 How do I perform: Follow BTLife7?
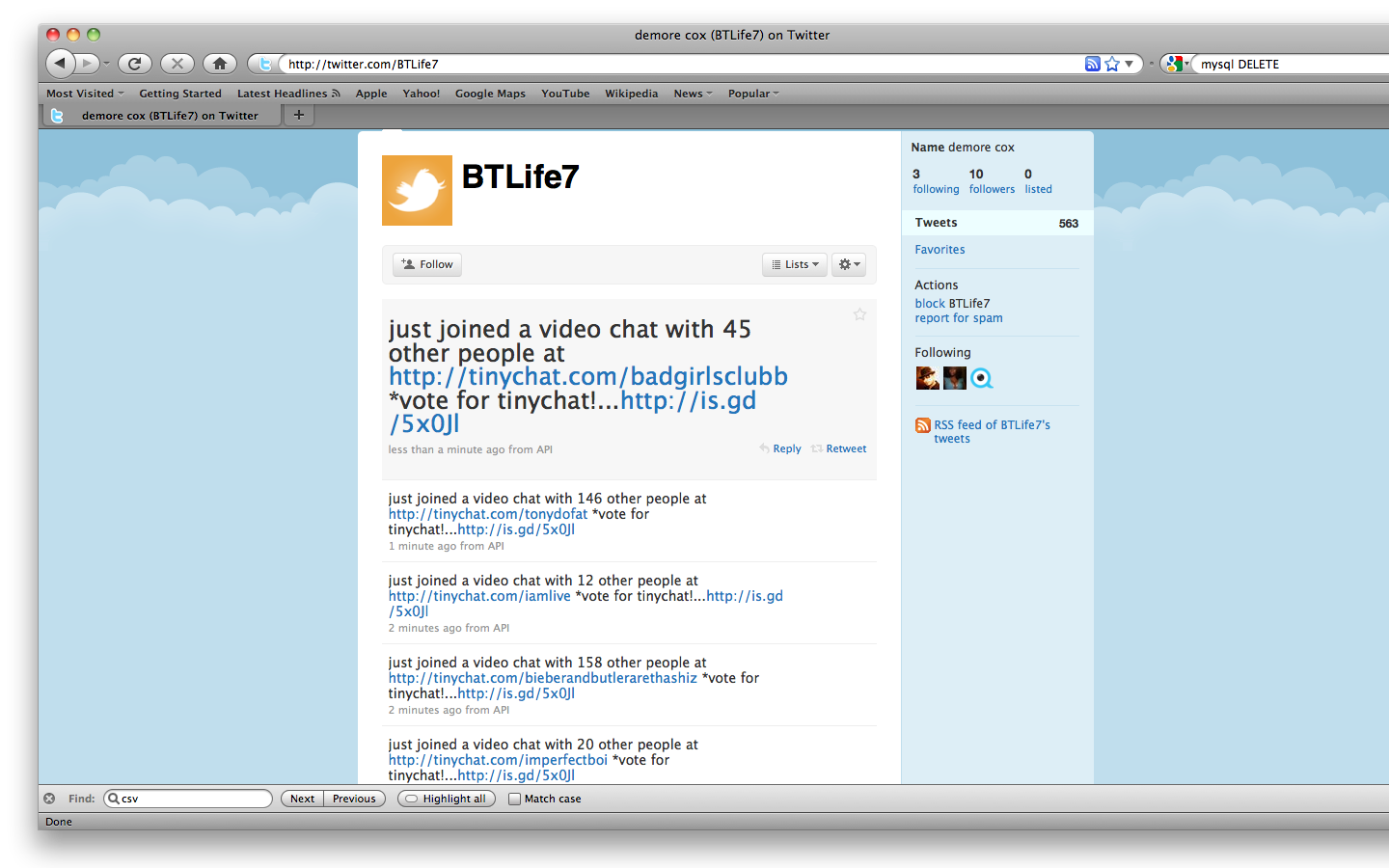tap(426, 263)
